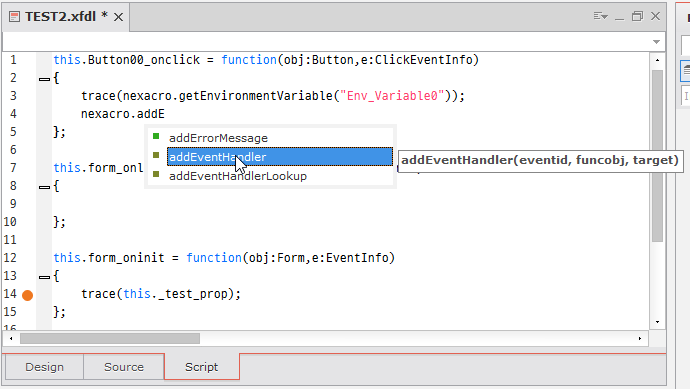
Task: Toggle the orange breakpoint on line 14
Action: pyautogui.click(x=28, y=295)
